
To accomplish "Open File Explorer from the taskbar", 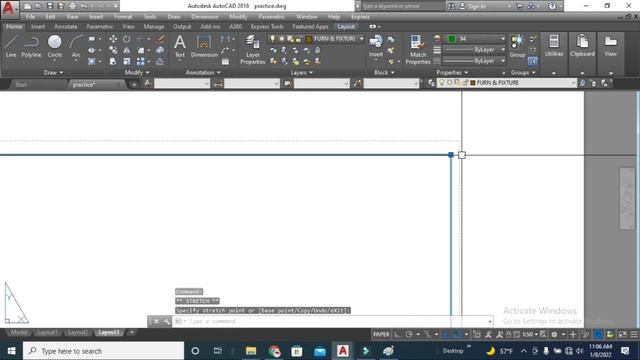I will (251, 351).
